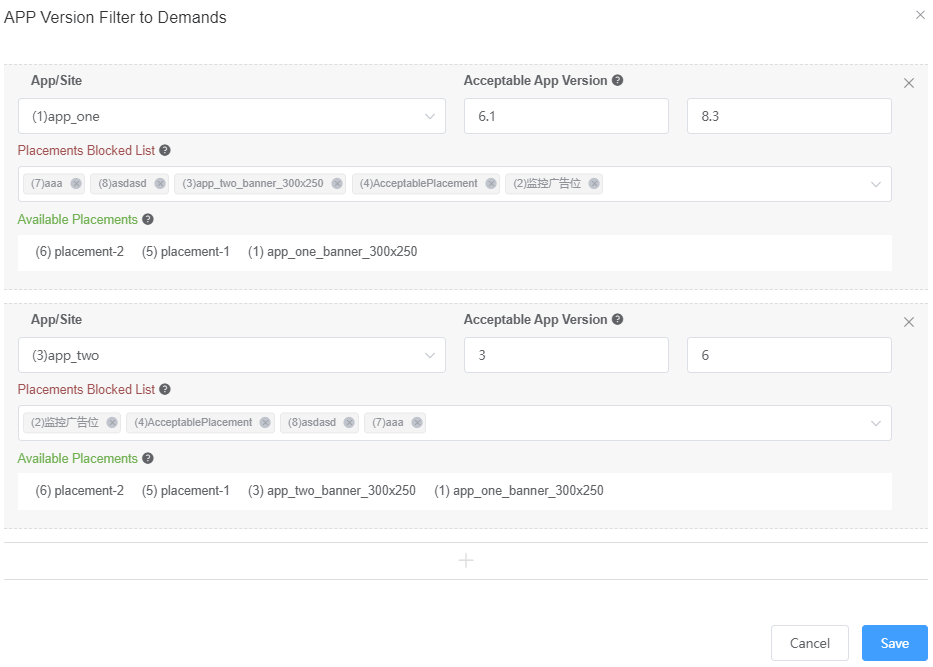Remove (4)AcceptablePlacement tag from app_two blocked list
Screen dimensions: 933x667
click(265, 422)
